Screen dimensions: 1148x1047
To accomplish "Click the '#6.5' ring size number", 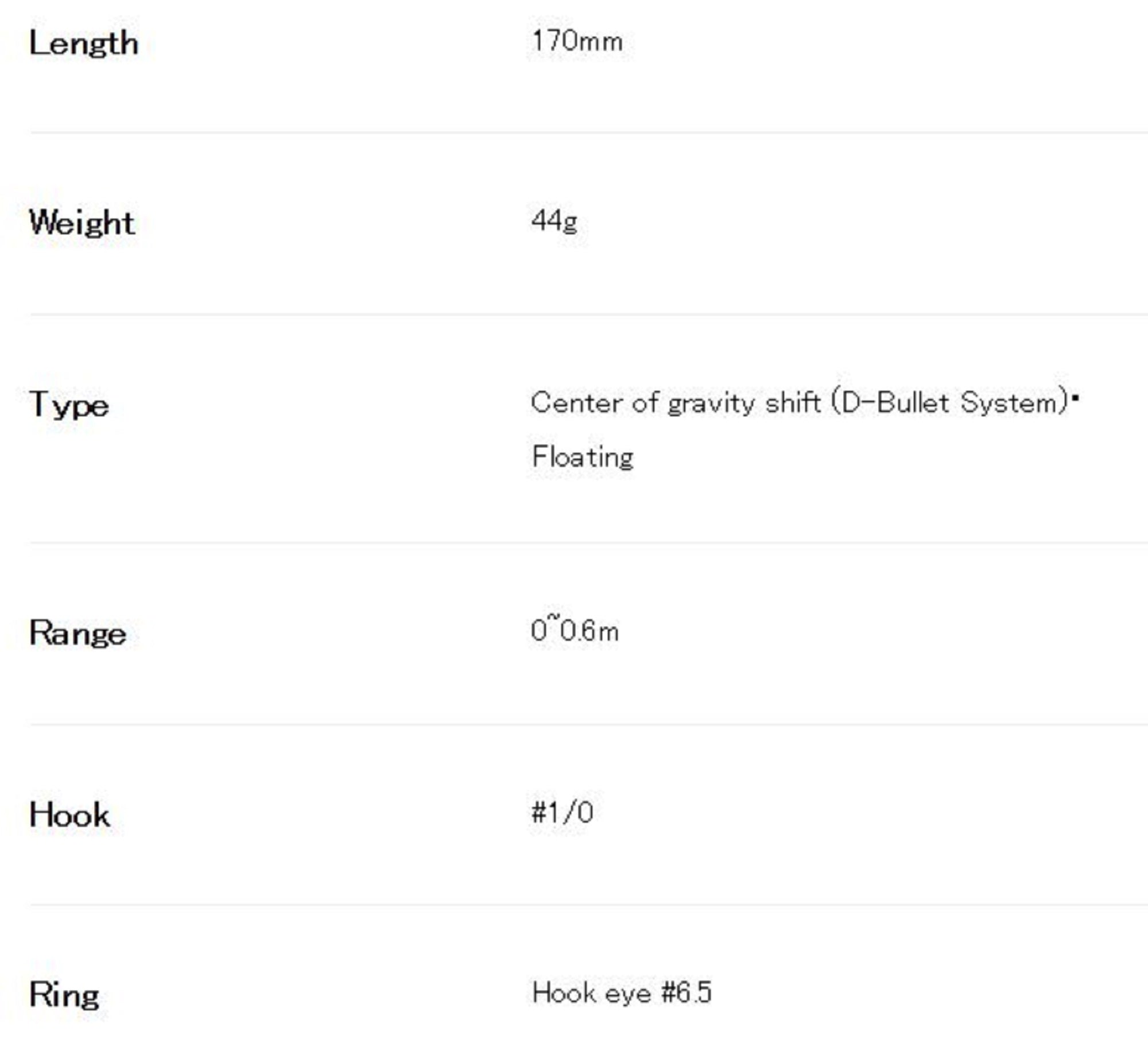I will (x=687, y=992).
